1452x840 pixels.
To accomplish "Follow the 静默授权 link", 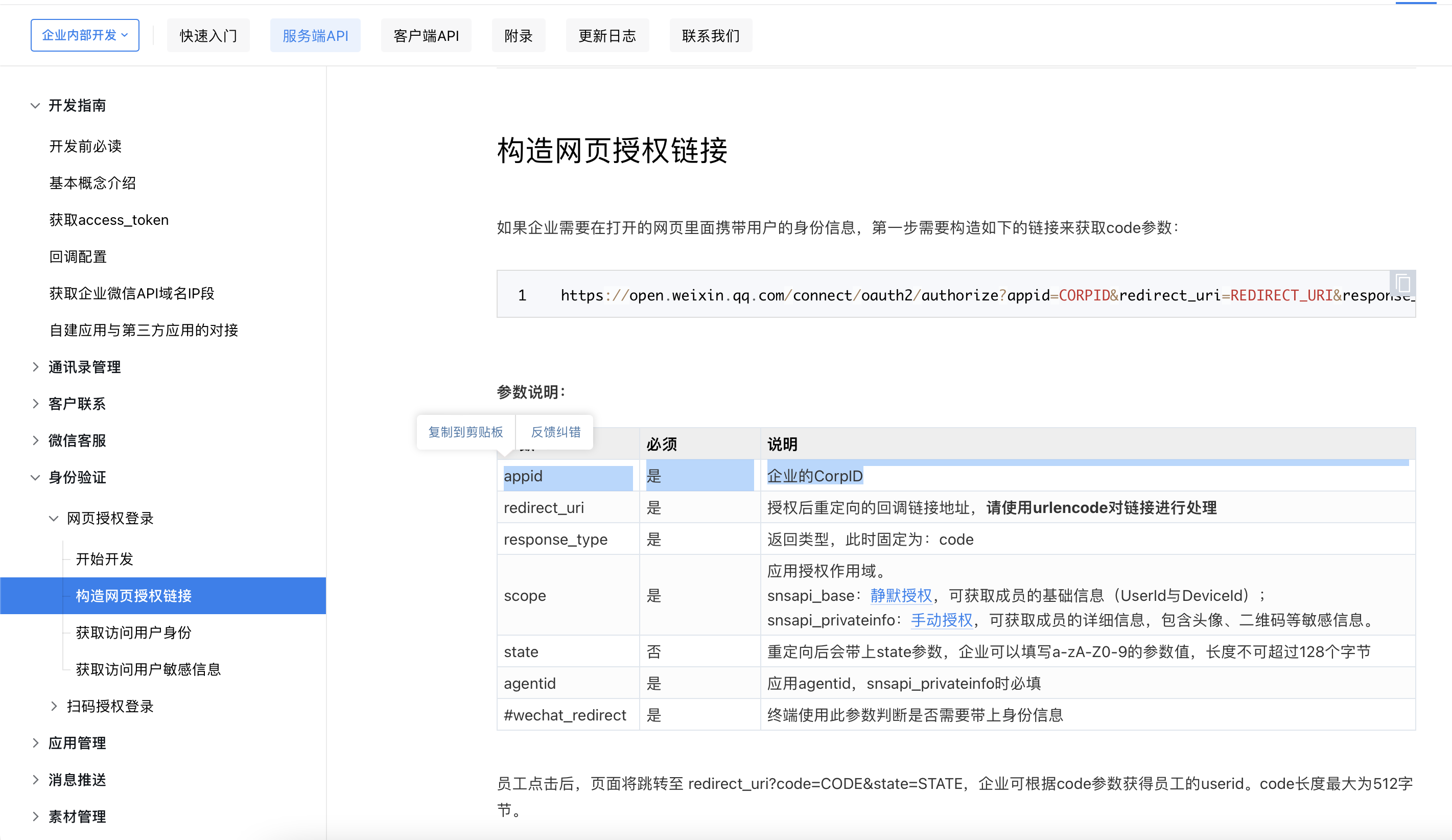I will [x=901, y=596].
